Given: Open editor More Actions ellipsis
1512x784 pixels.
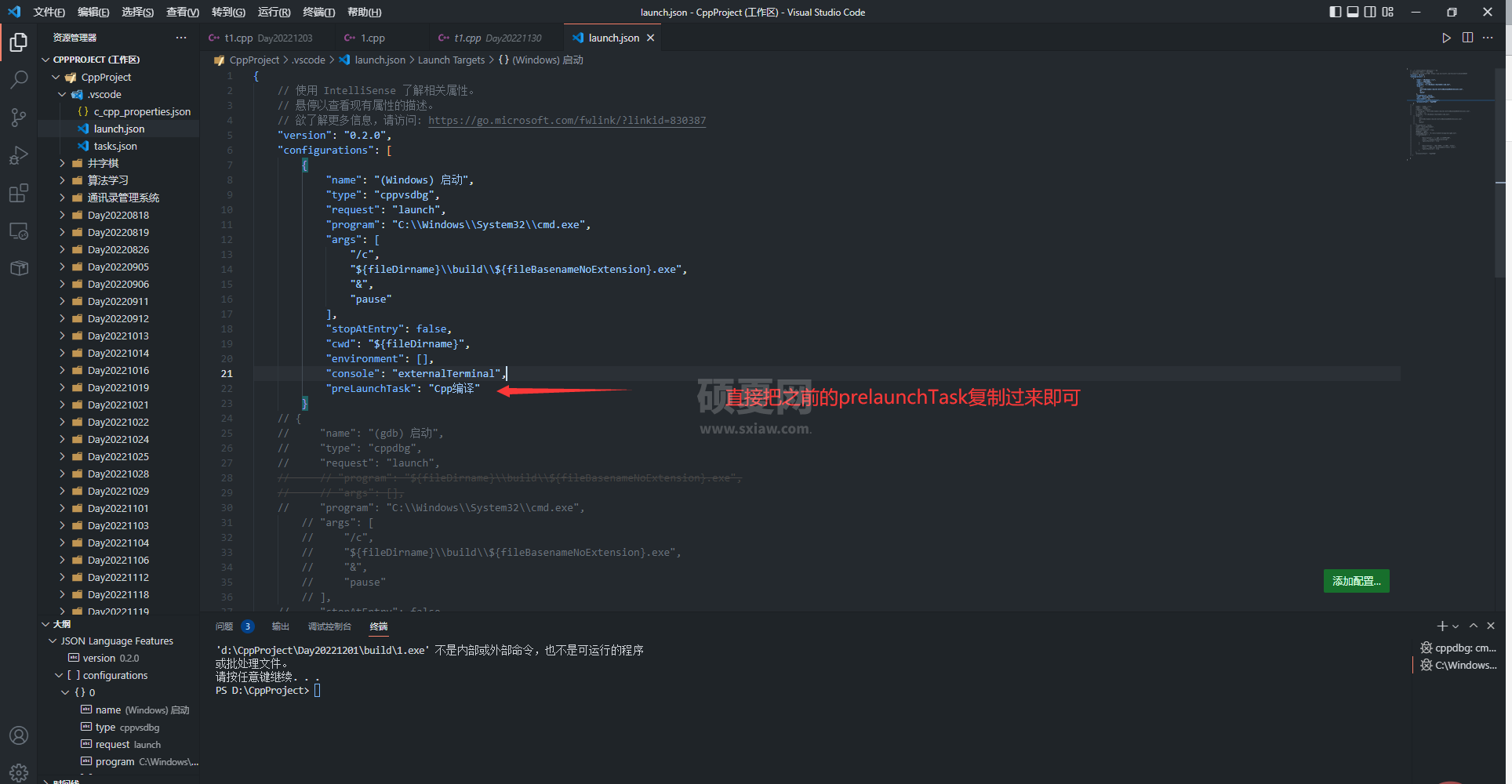Looking at the screenshot, I should click(1488, 38).
